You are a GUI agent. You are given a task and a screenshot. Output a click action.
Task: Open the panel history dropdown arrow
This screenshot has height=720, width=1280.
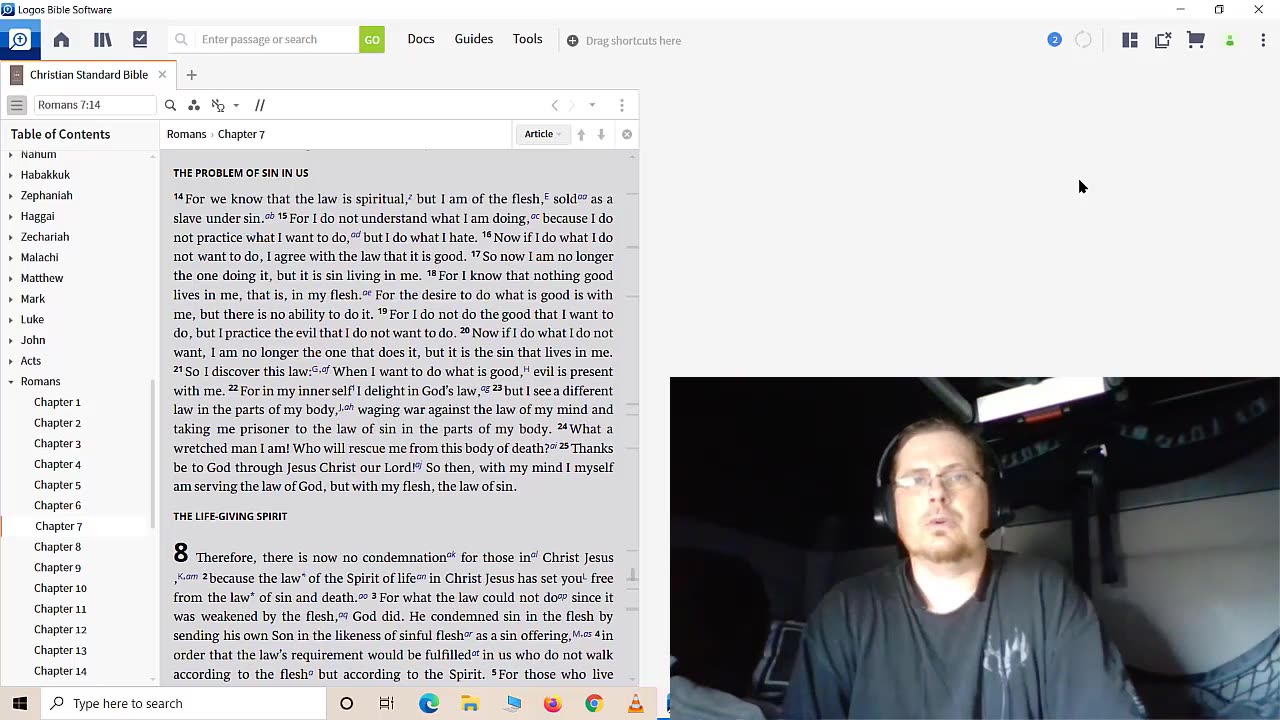click(x=592, y=105)
